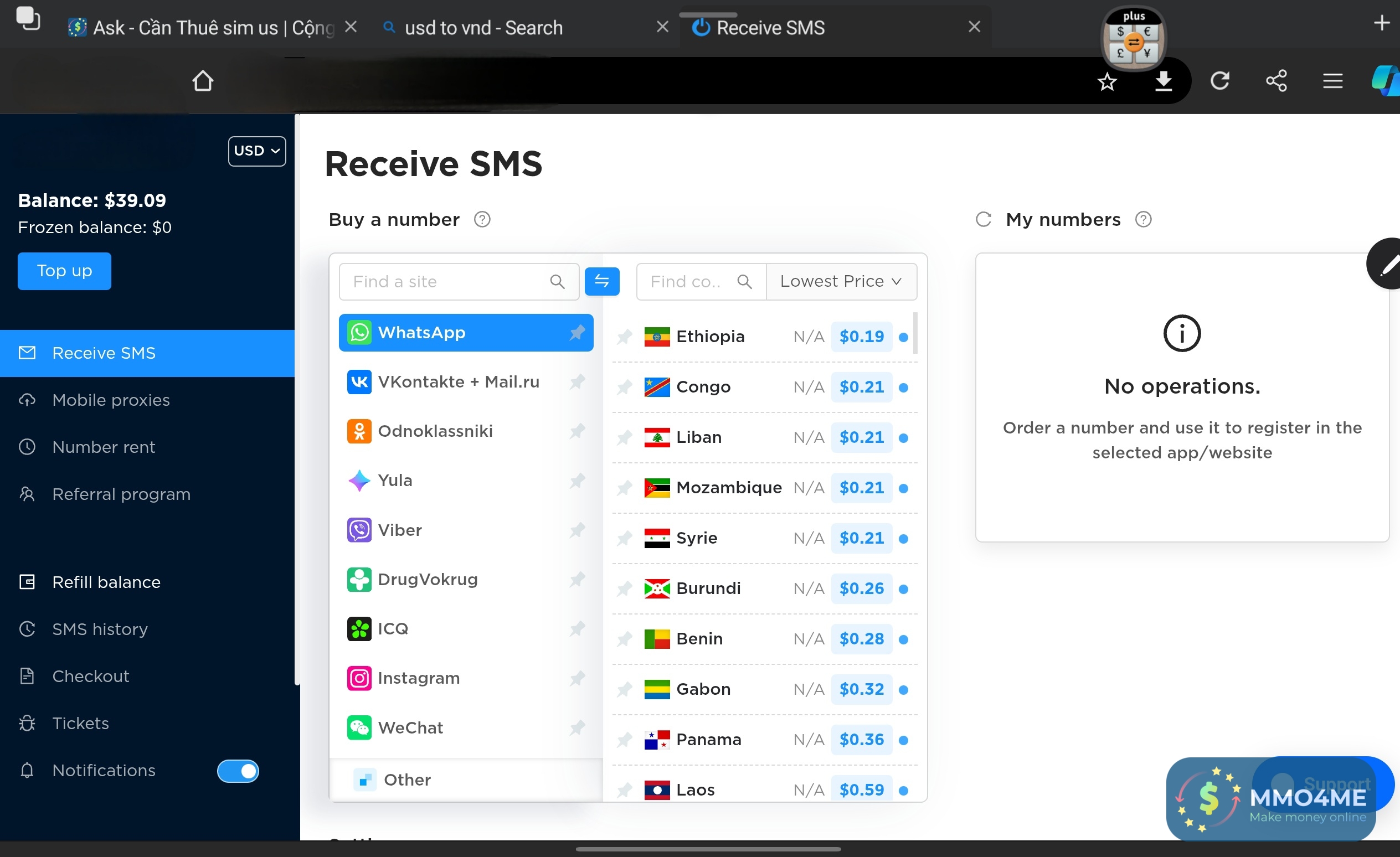Pin the Instagram service

tap(577, 678)
